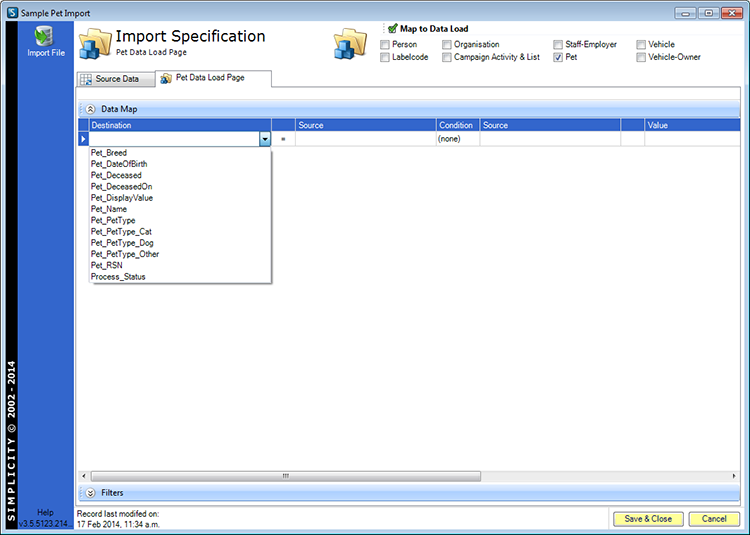Close the Destination dropdown arrow

click(265, 139)
